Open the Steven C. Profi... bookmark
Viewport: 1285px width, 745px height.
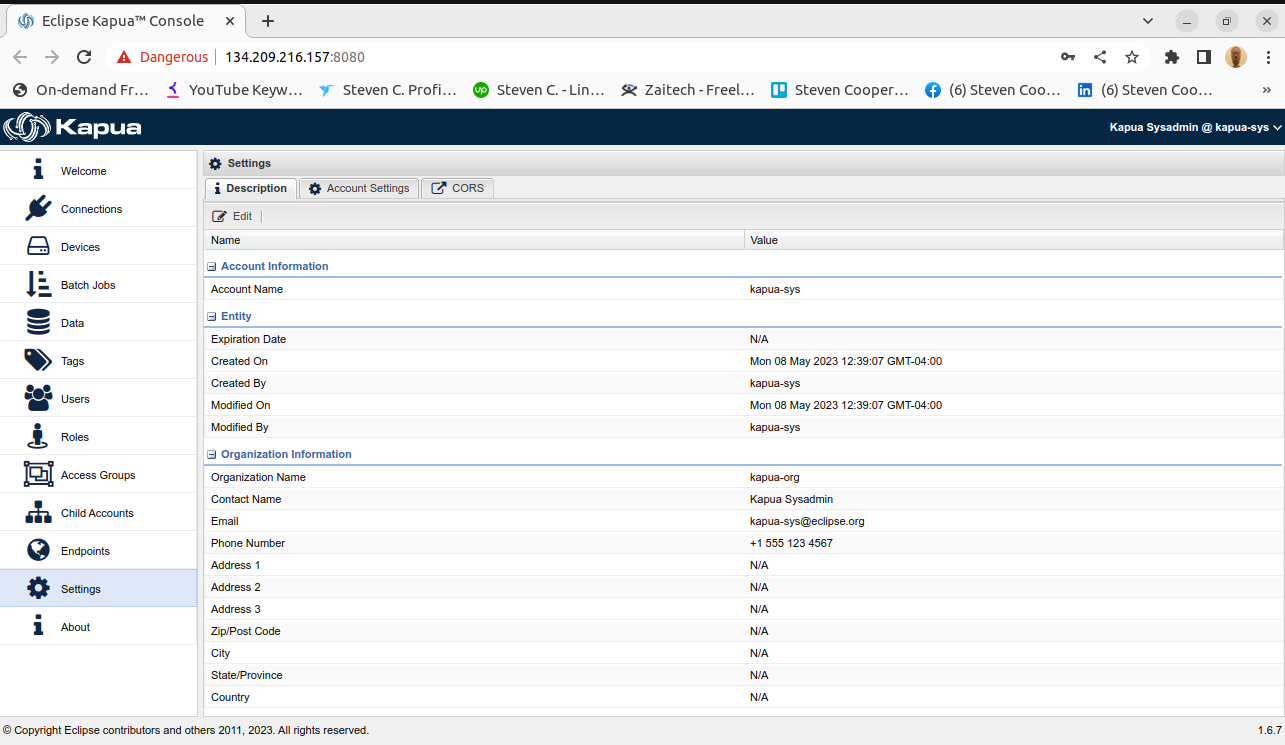coord(387,90)
